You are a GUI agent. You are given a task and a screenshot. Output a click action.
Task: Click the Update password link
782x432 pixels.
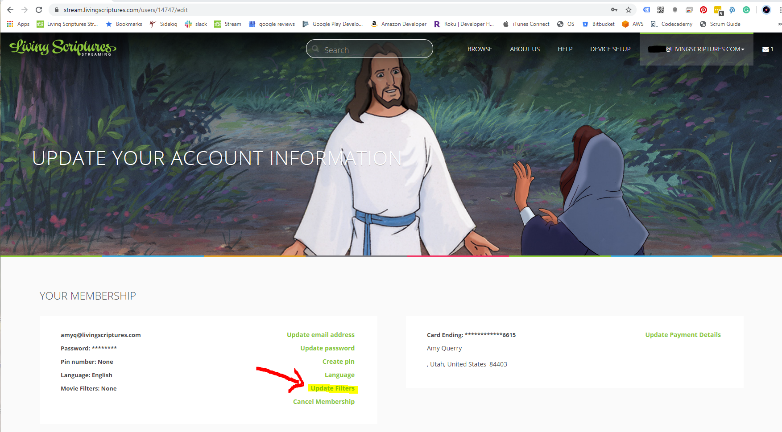click(327, 348)
